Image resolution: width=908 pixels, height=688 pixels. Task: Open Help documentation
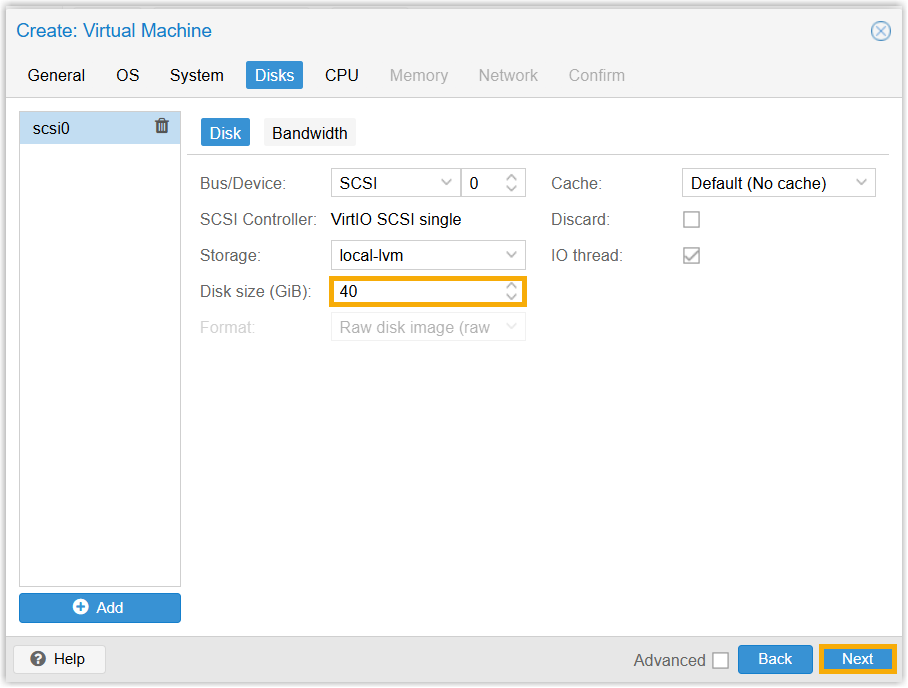[x=59, y=659]
